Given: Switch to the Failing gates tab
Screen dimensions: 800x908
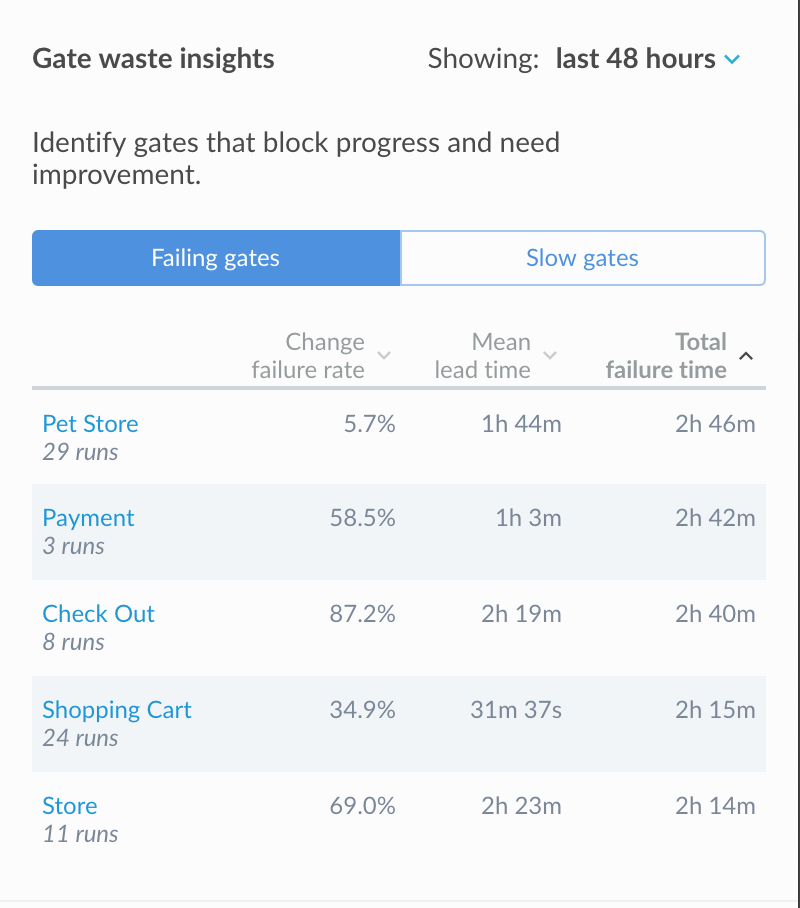Looking at the screenshot, I should click(216, 258).
